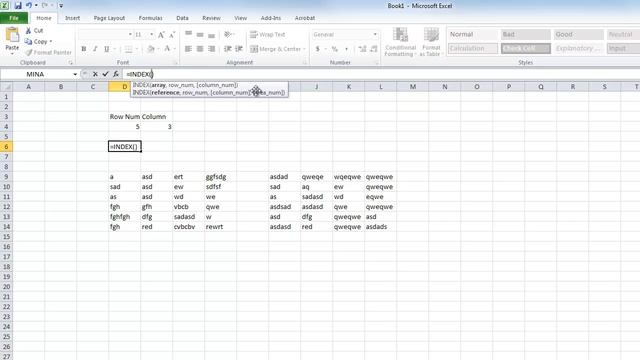Click the Cut scissors icon
The image size is (640, 360).
(x=28, y=31)
